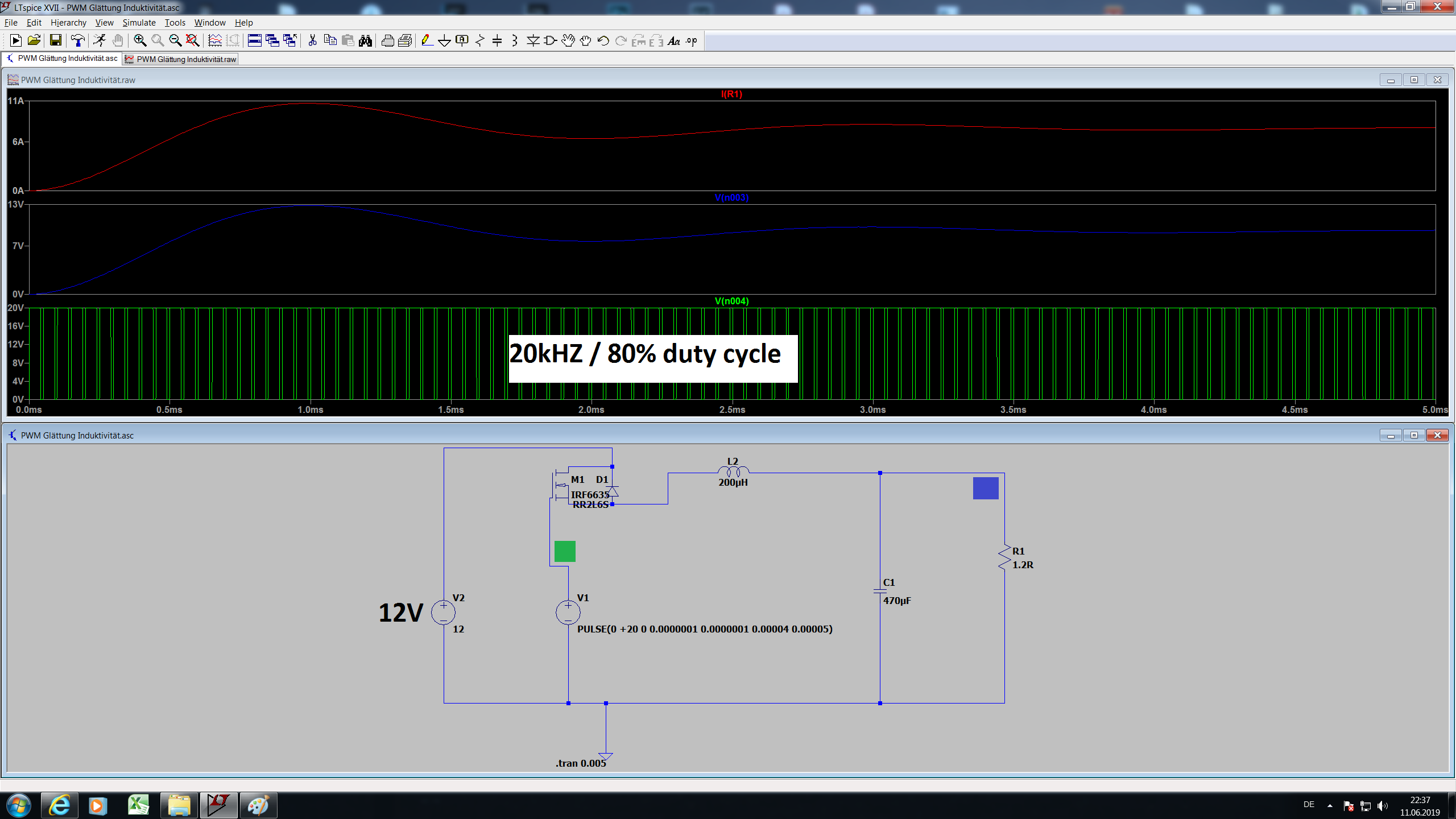The width and height of the screenshot is (1456, 819).
Task: Select the Drag hand tool
Action: [x=585, y=40]
